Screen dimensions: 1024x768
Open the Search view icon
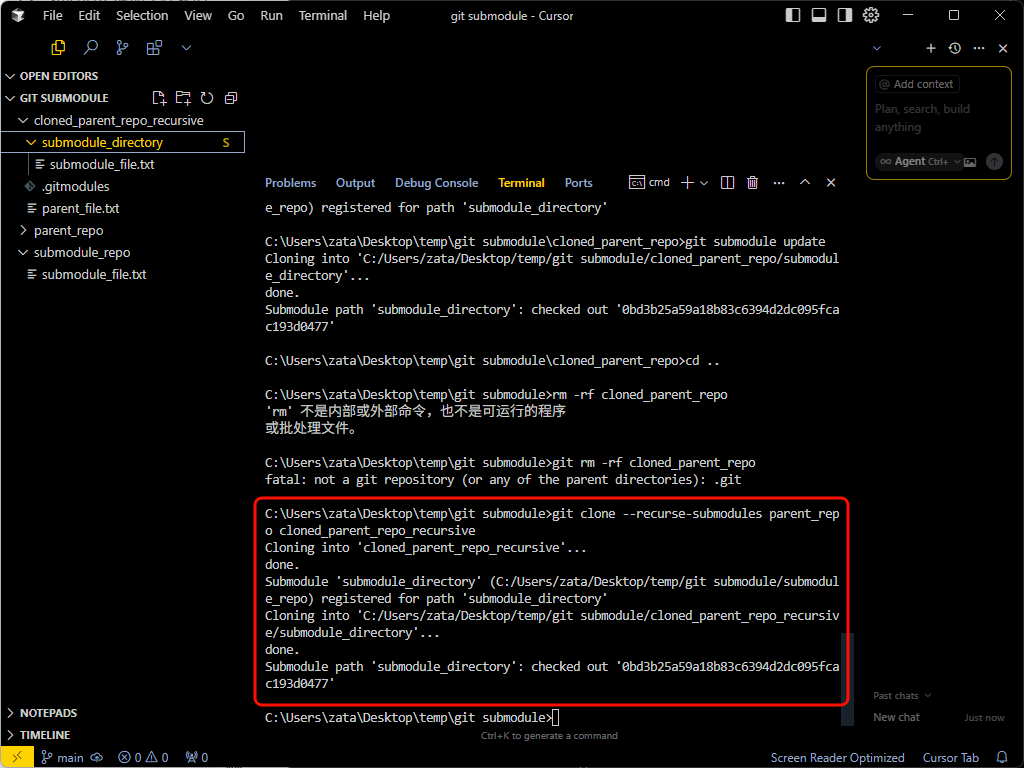[x=90, y=47]
